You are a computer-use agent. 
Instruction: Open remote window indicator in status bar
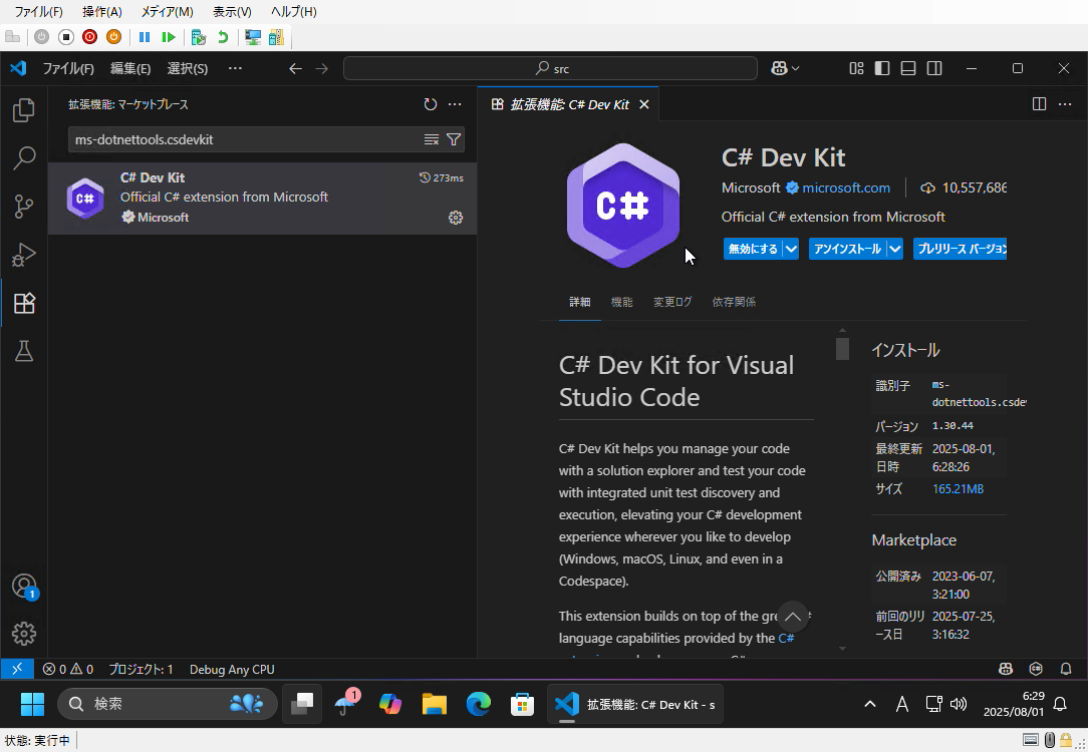(17, 669)
